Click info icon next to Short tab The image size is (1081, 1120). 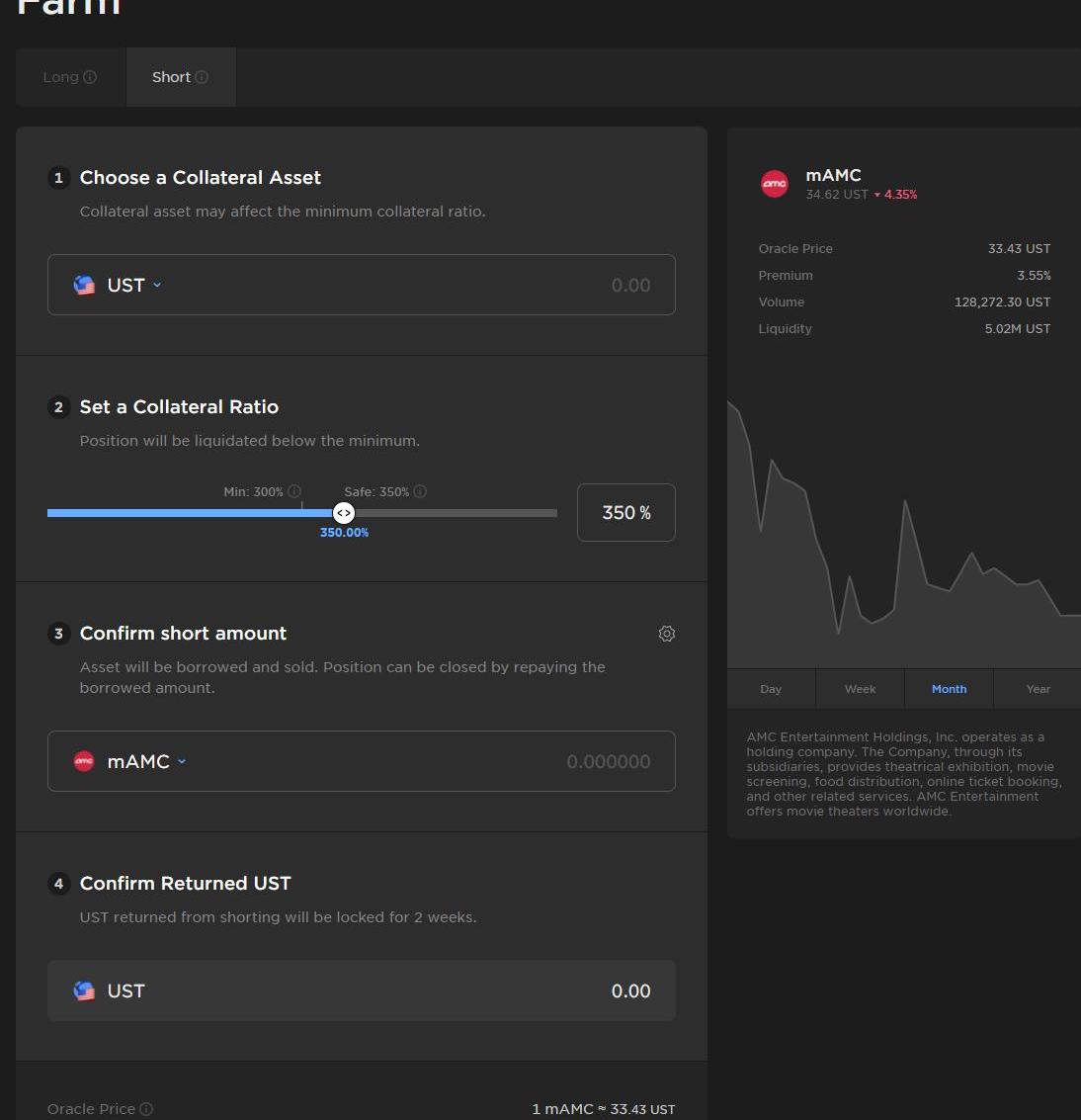point(202,77)
